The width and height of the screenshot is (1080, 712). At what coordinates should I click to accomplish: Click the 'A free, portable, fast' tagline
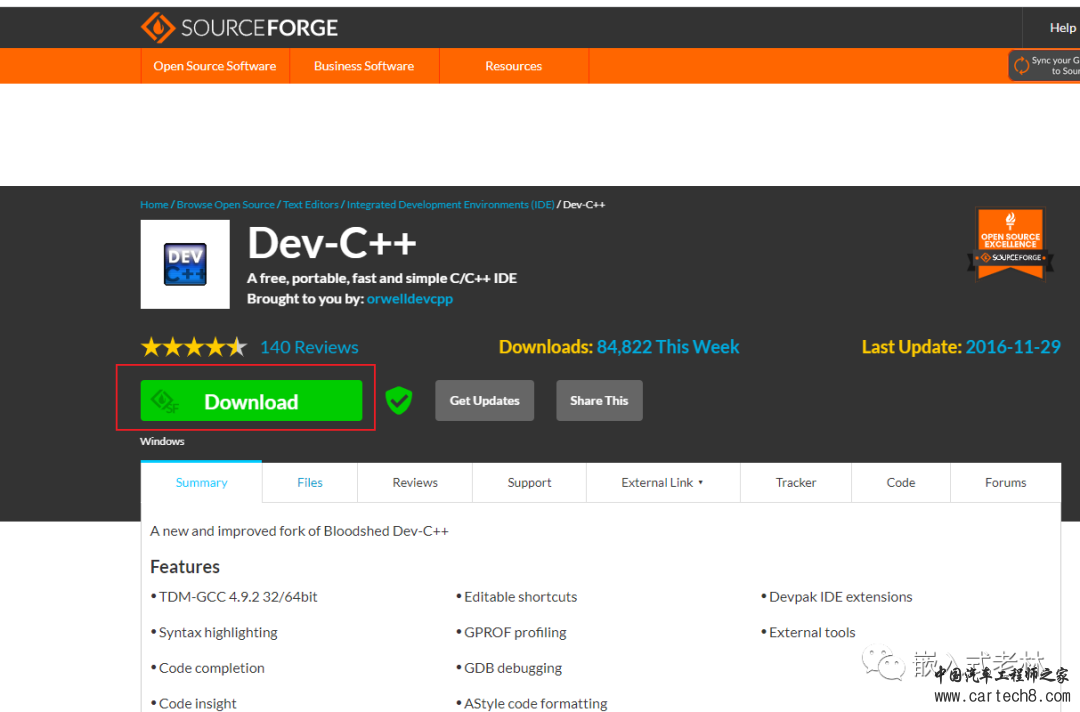pyautogui.click(x=382, y=278)
